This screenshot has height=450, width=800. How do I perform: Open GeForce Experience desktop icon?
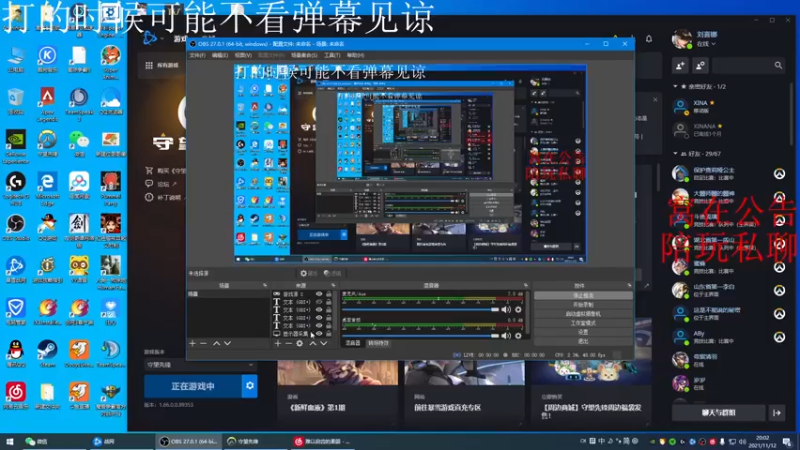[16, 146]
